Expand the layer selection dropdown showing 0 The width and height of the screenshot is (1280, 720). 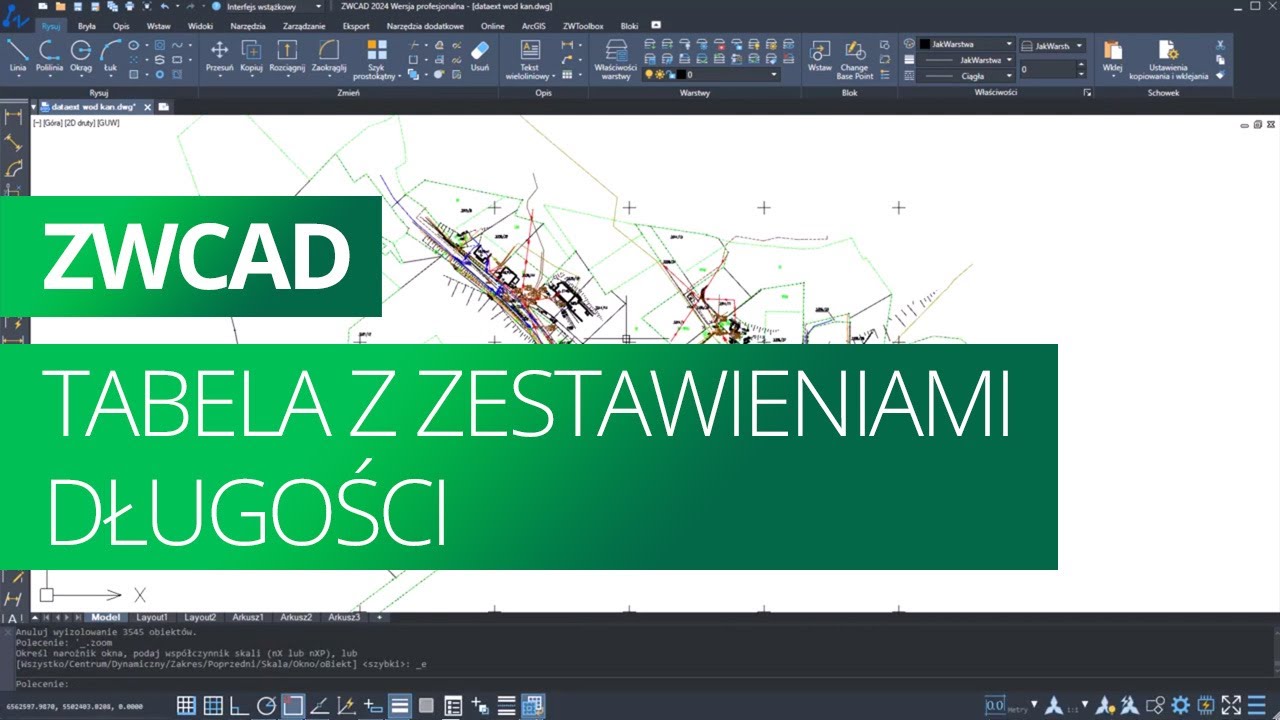coord(773,75)
